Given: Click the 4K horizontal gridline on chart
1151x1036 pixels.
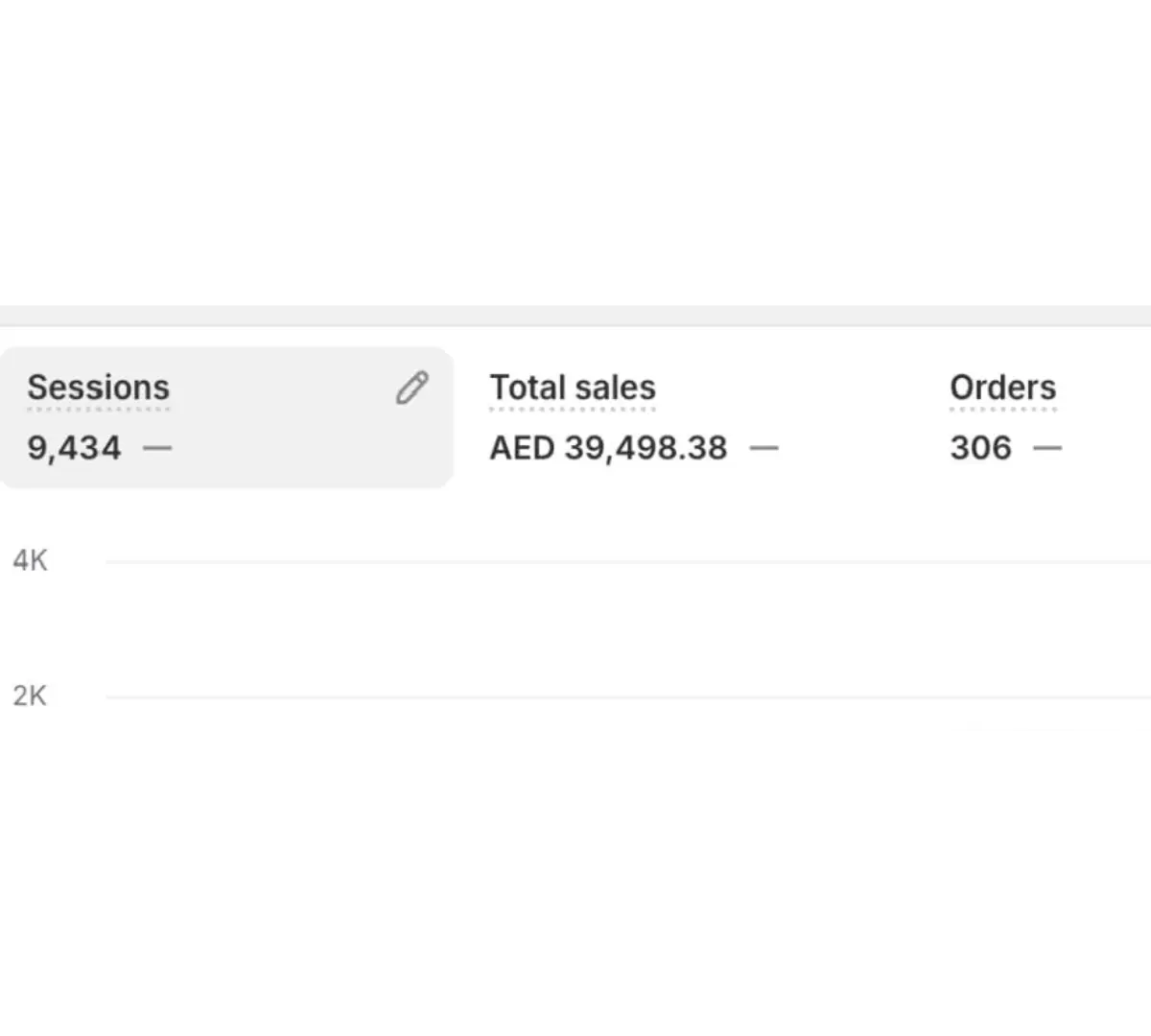Looking at the screenshot, I should tap(628, 562).
